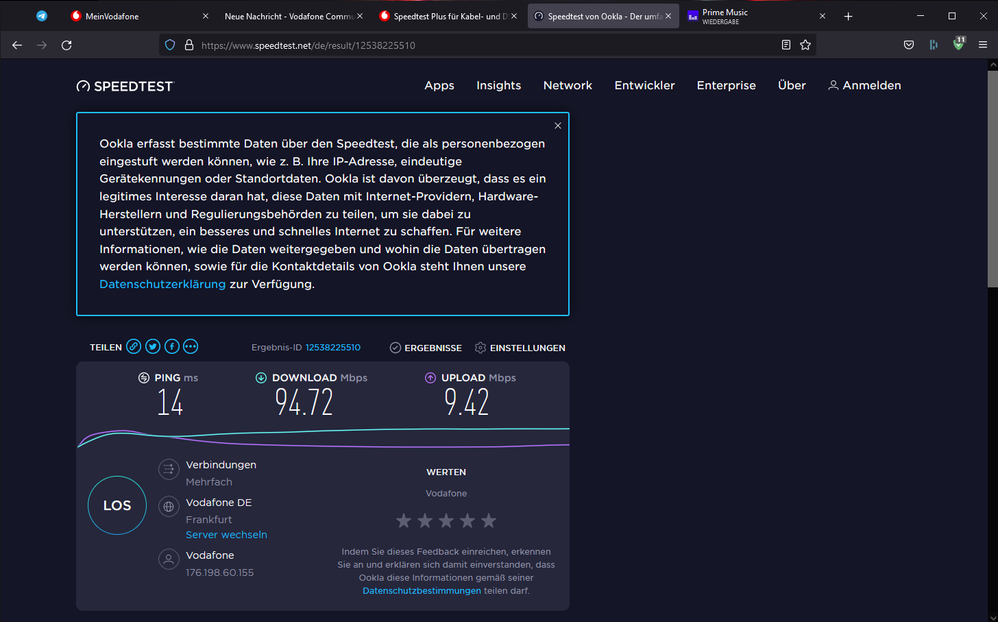
Task: Click the Speedtest logo
Action: [124, 86]
